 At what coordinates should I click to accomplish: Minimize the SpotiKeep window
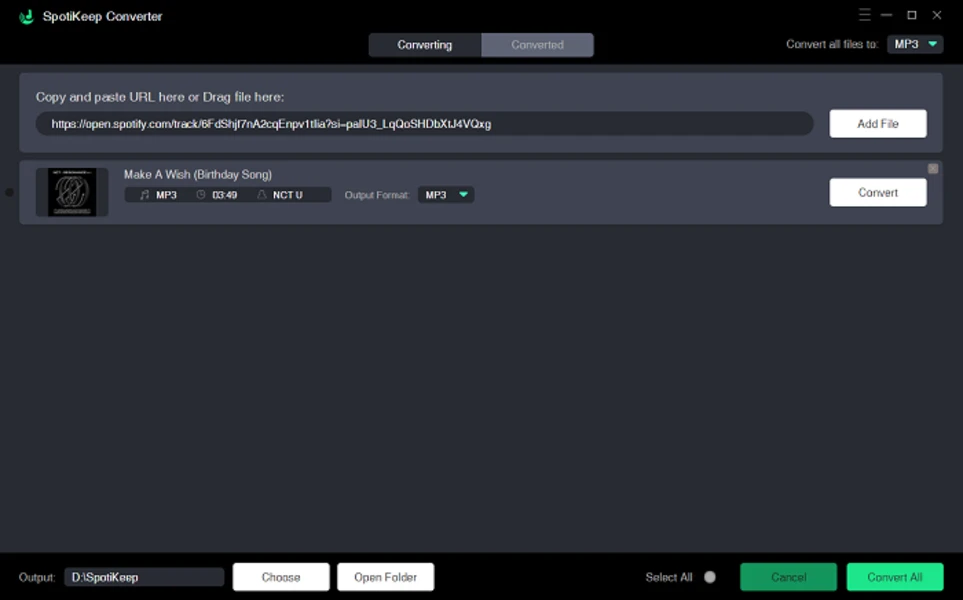tap(886, 15)
